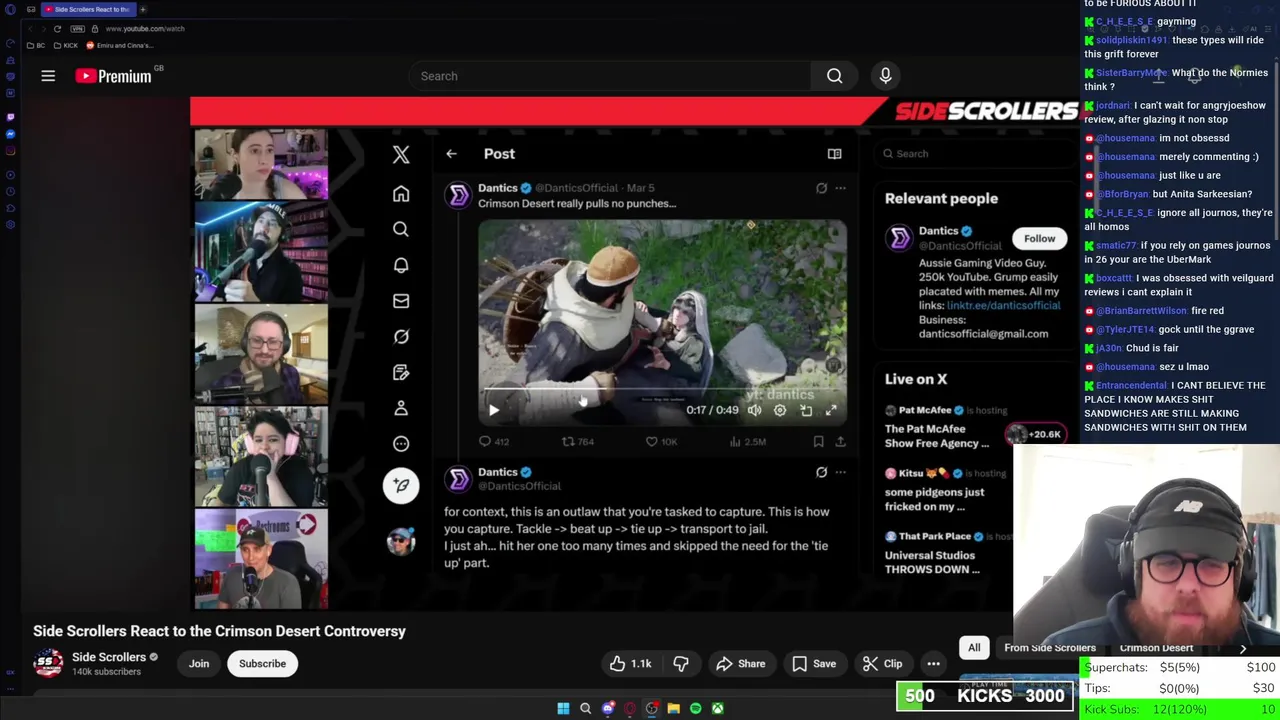Click the reply icon showing 412
The height and width of the screenshot is (720, 1280).
494,441
